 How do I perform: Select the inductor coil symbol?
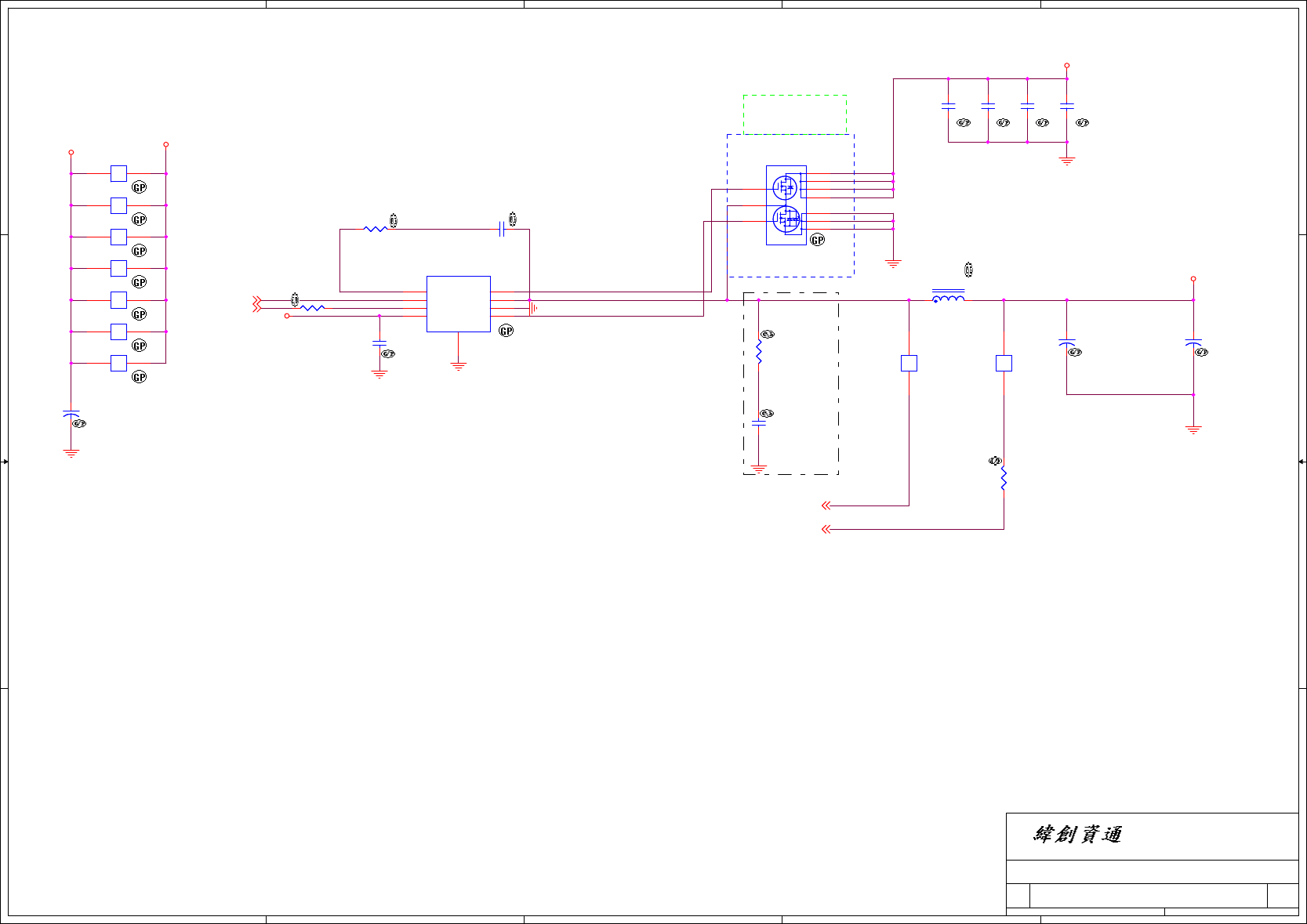point(948,295)
